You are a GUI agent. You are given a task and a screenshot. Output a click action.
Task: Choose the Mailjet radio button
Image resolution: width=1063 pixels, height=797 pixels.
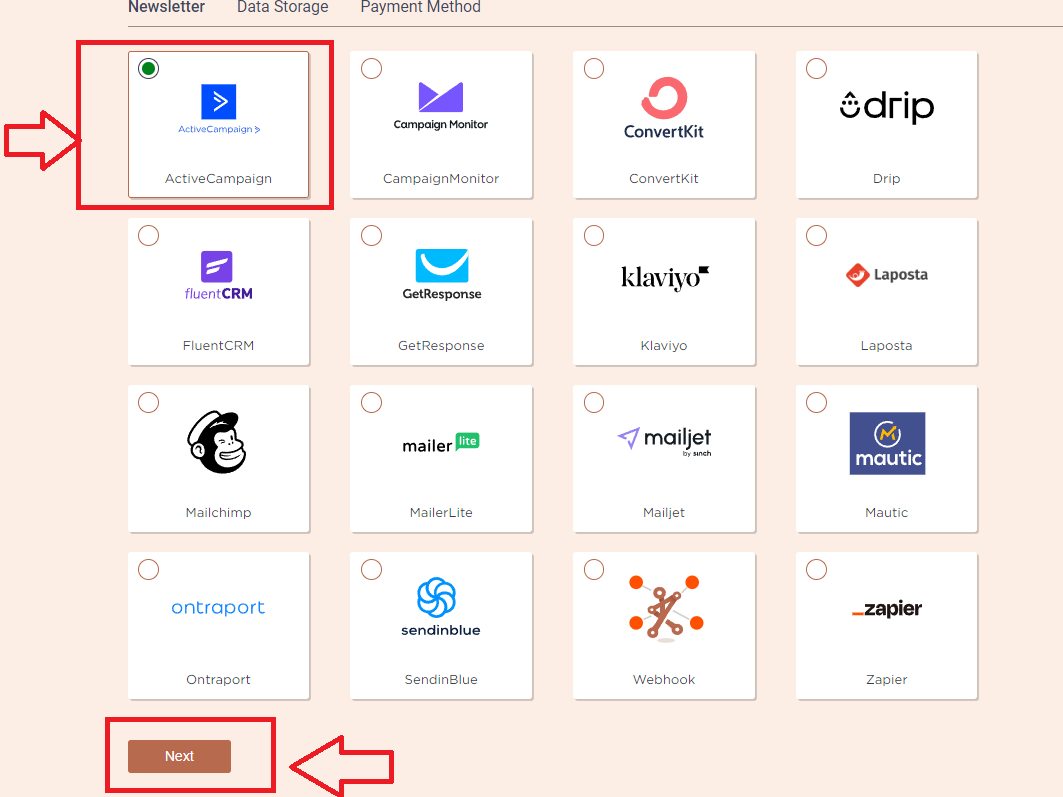tap(594, 403)
